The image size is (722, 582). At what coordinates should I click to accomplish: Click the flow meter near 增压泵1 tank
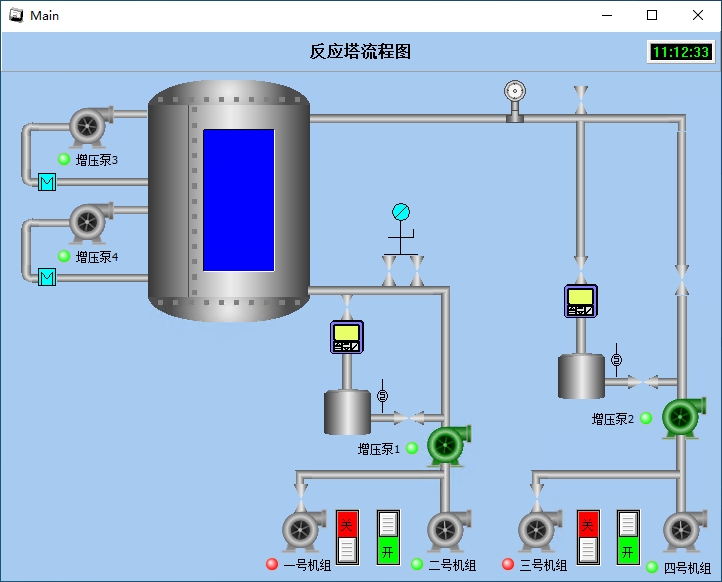(x=347, y=337)
